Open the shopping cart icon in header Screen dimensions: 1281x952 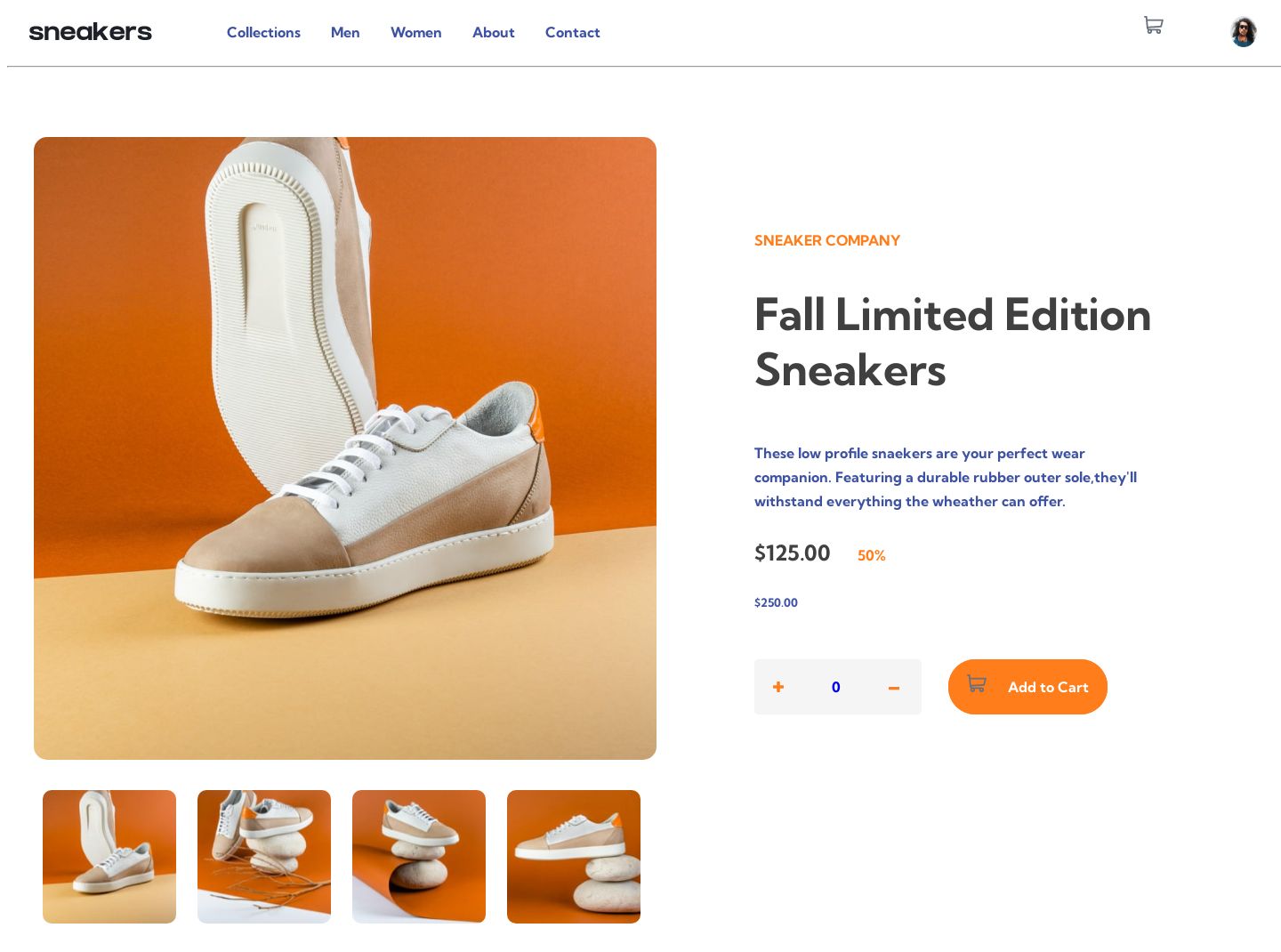[x=1153, y=26]
